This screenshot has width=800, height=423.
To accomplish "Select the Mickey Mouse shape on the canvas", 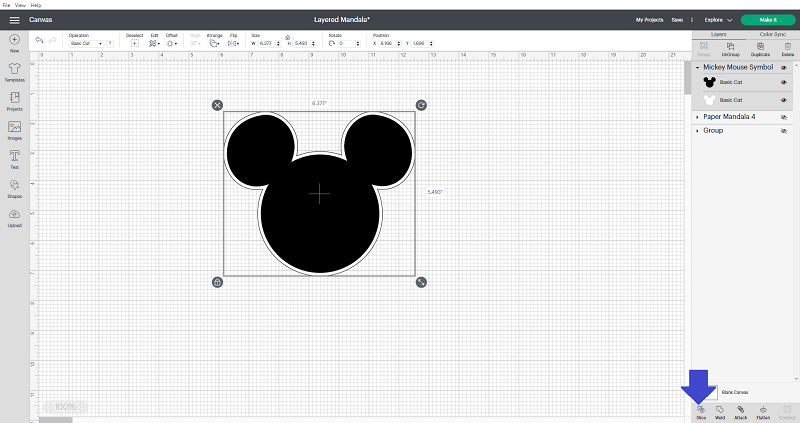I will click(x=319, y=193).
